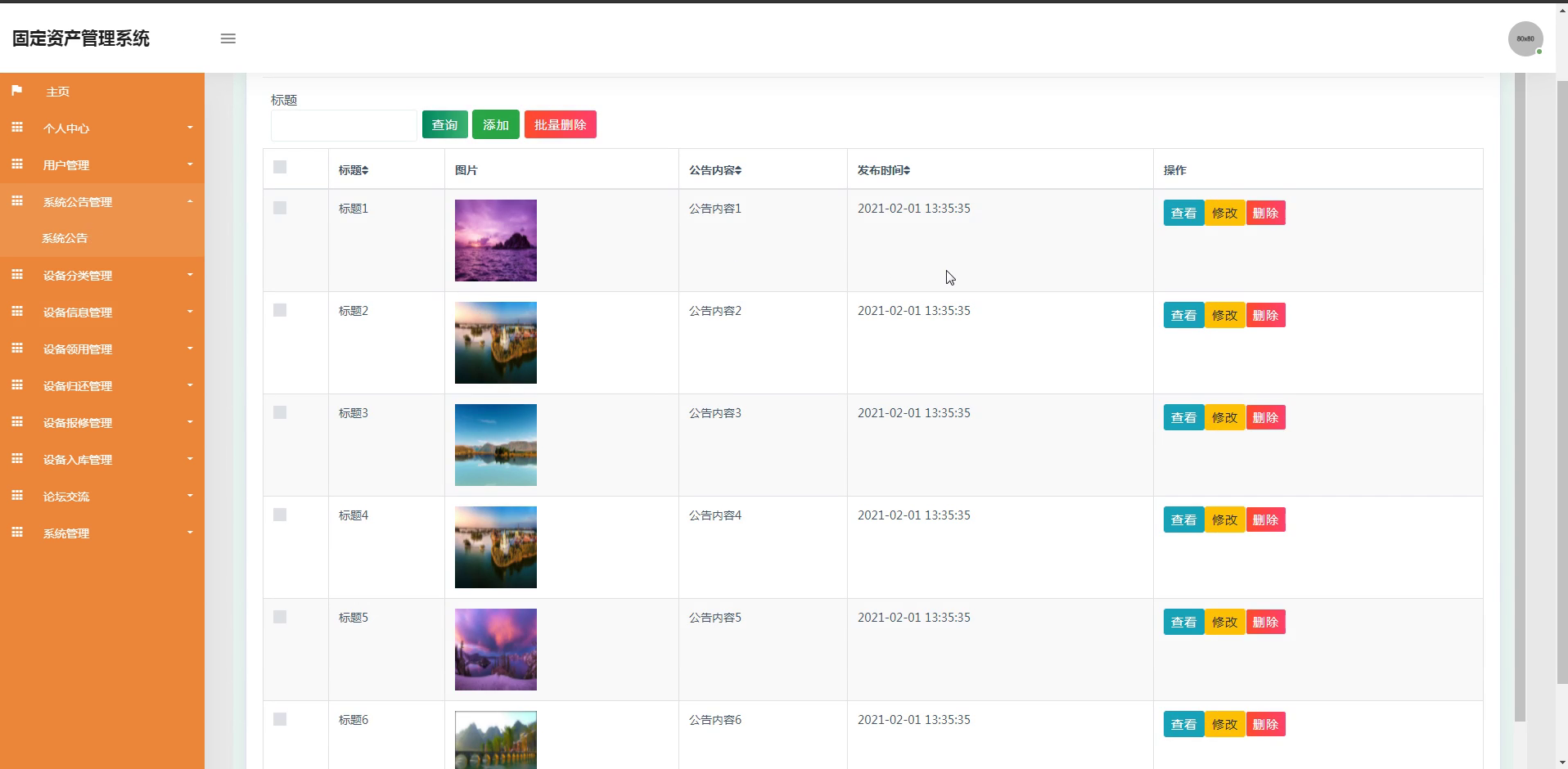1568x769 pixels.
Task: Click the green 查询 search button
Action: [445, 124]
